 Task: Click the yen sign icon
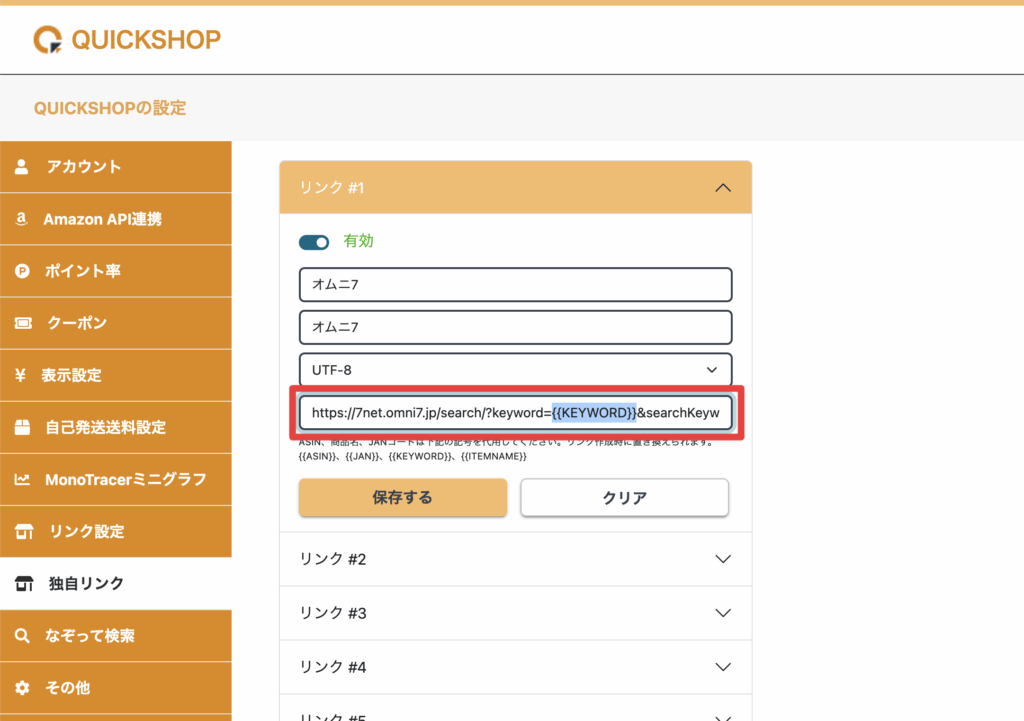click(20, 375)
